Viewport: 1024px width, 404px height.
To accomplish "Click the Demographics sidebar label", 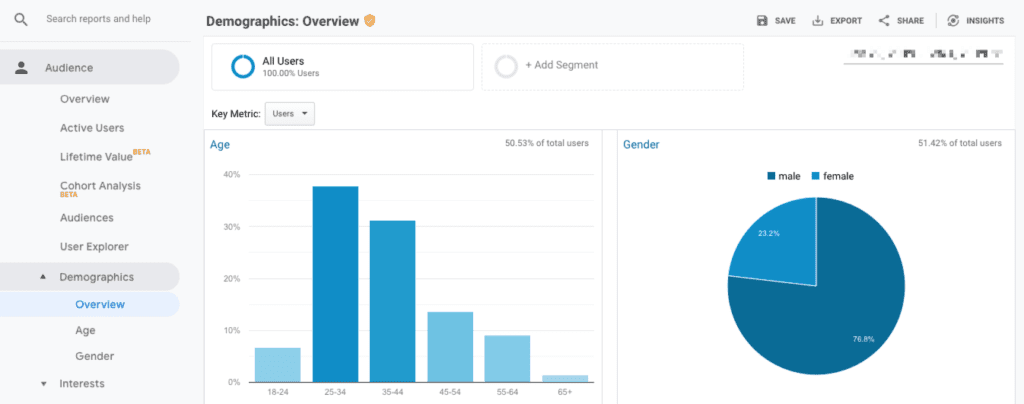I will click(x=97, y=277).
